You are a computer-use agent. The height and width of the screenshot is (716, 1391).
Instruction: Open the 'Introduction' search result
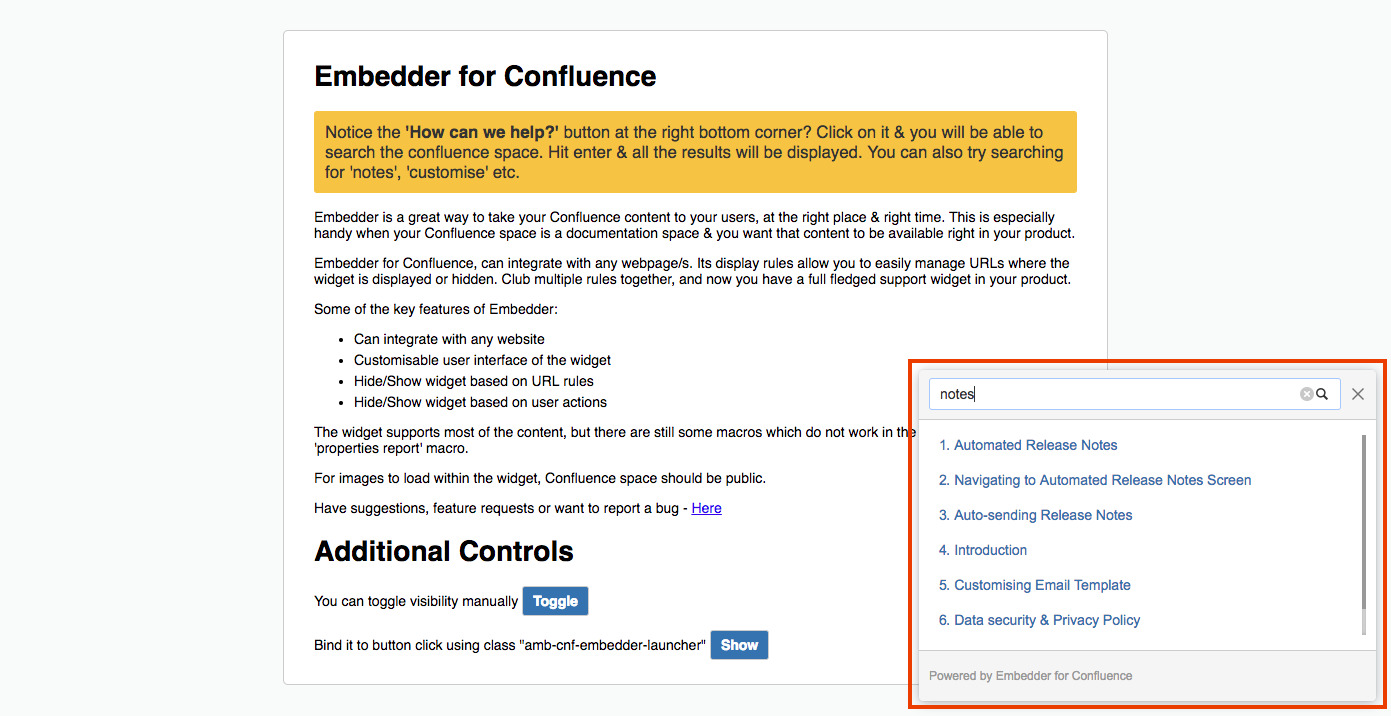pos(983,550)
